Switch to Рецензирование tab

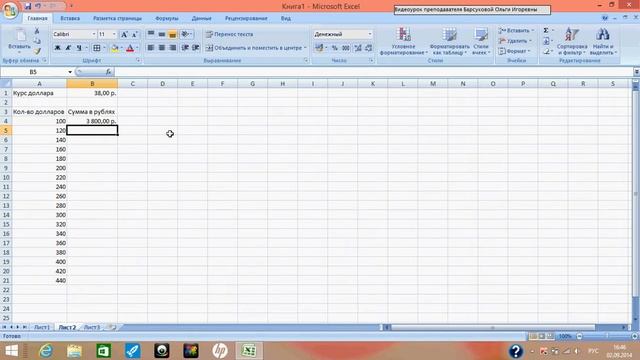point(246,18)
